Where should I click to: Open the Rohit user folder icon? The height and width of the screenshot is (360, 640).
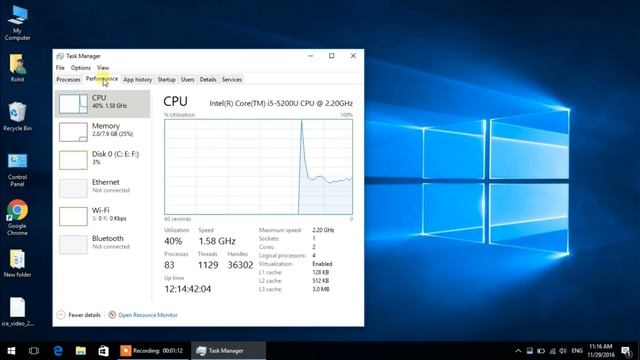(17, 68)
